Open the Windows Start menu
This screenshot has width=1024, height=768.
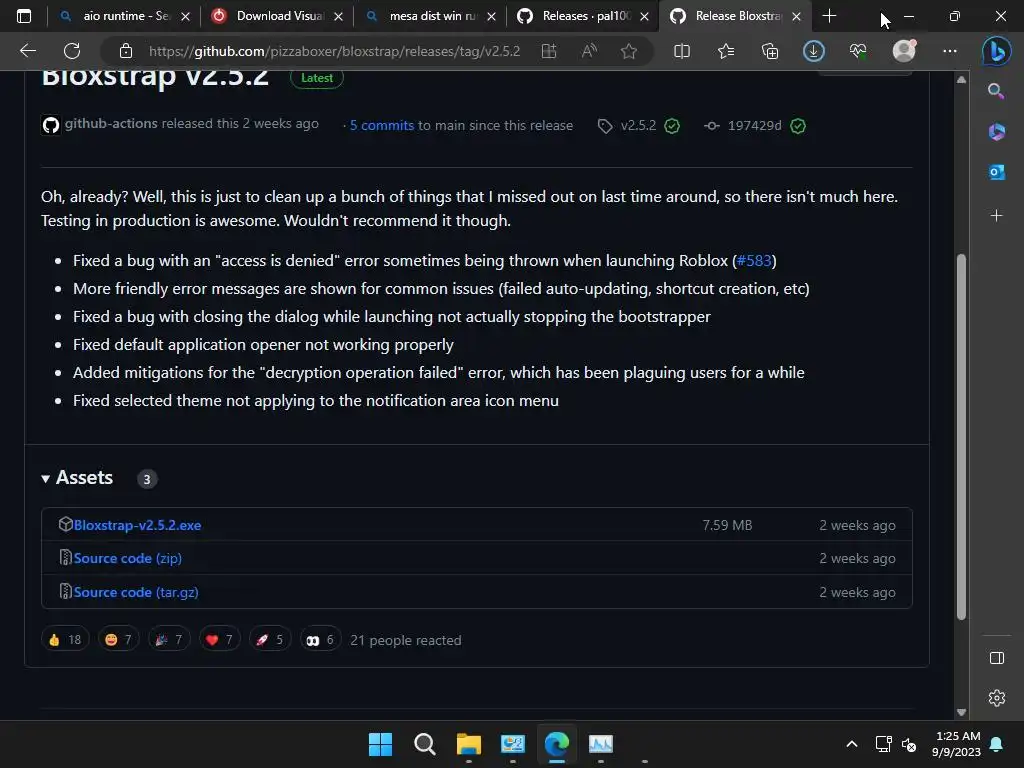[380, 744]
